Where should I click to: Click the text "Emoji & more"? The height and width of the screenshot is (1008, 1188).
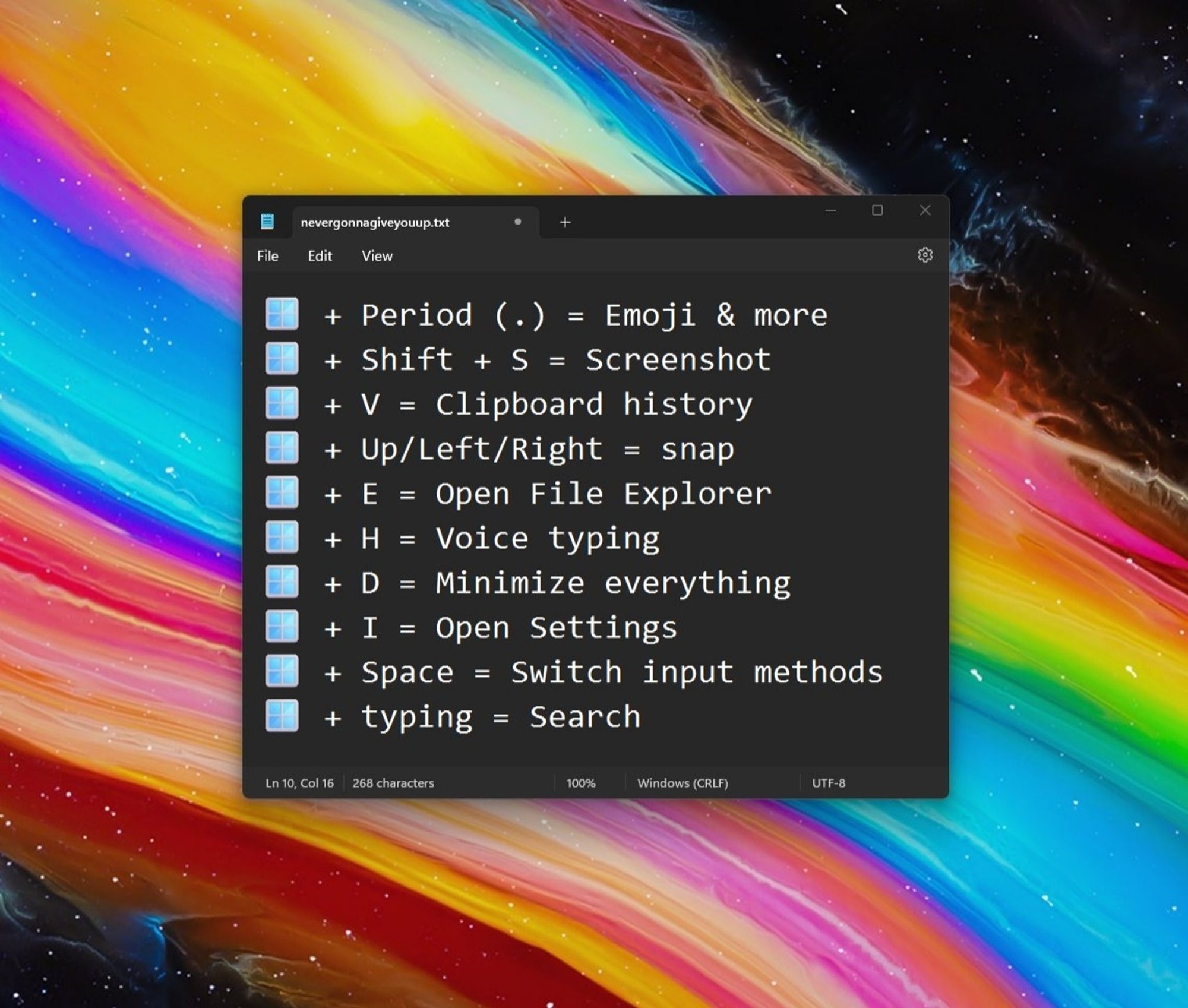[716, 315]
